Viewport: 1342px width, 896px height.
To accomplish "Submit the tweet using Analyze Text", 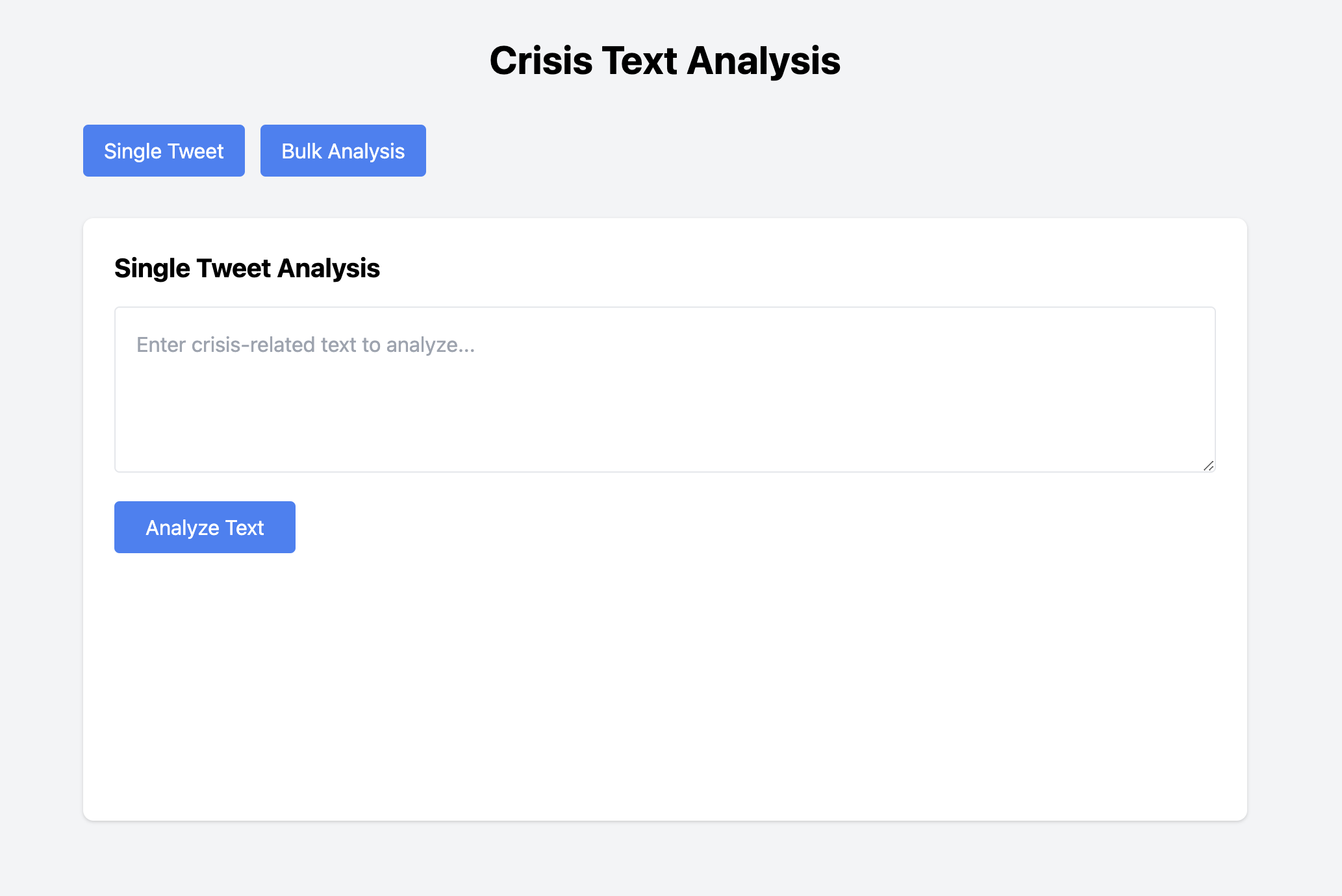I will tap(205, 527).
